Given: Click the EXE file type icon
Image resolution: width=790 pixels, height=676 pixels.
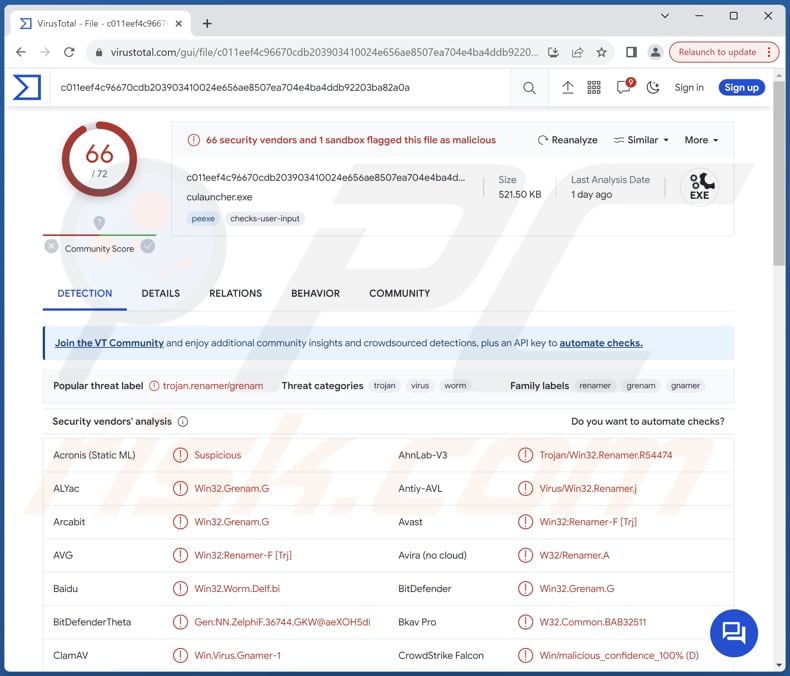Looking at the screenshot, I should click(x=699, y=186).
